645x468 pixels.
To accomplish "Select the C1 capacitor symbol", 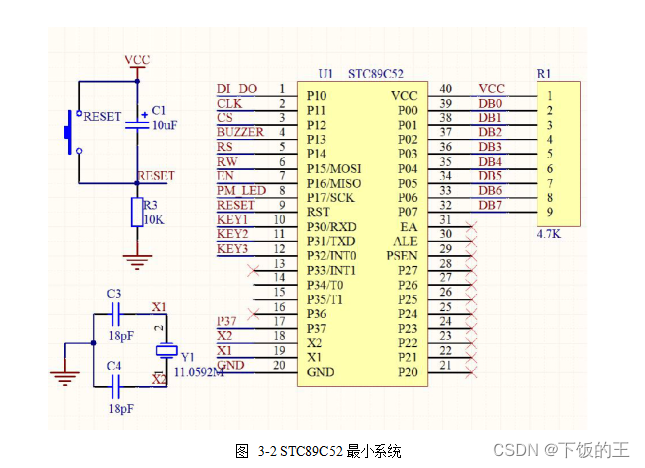I will click(x=137, y=125).
